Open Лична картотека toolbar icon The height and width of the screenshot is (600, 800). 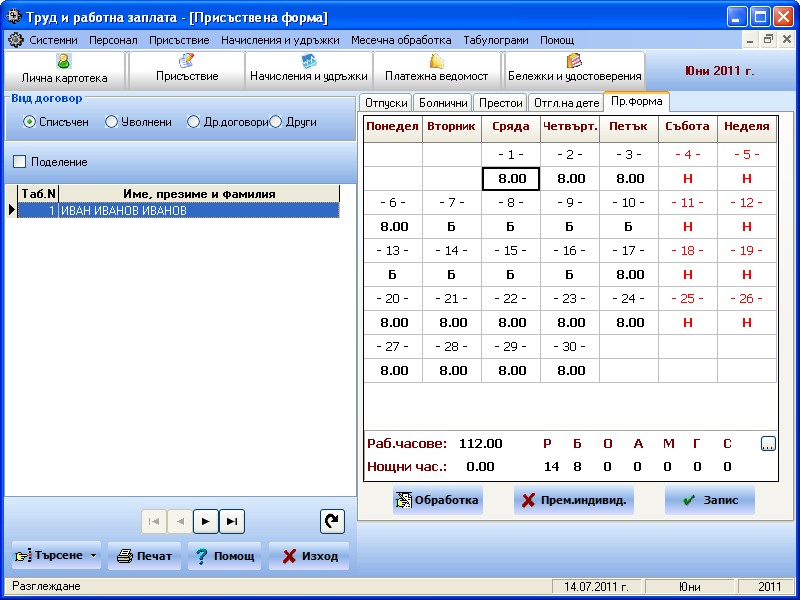pos(64,70)
